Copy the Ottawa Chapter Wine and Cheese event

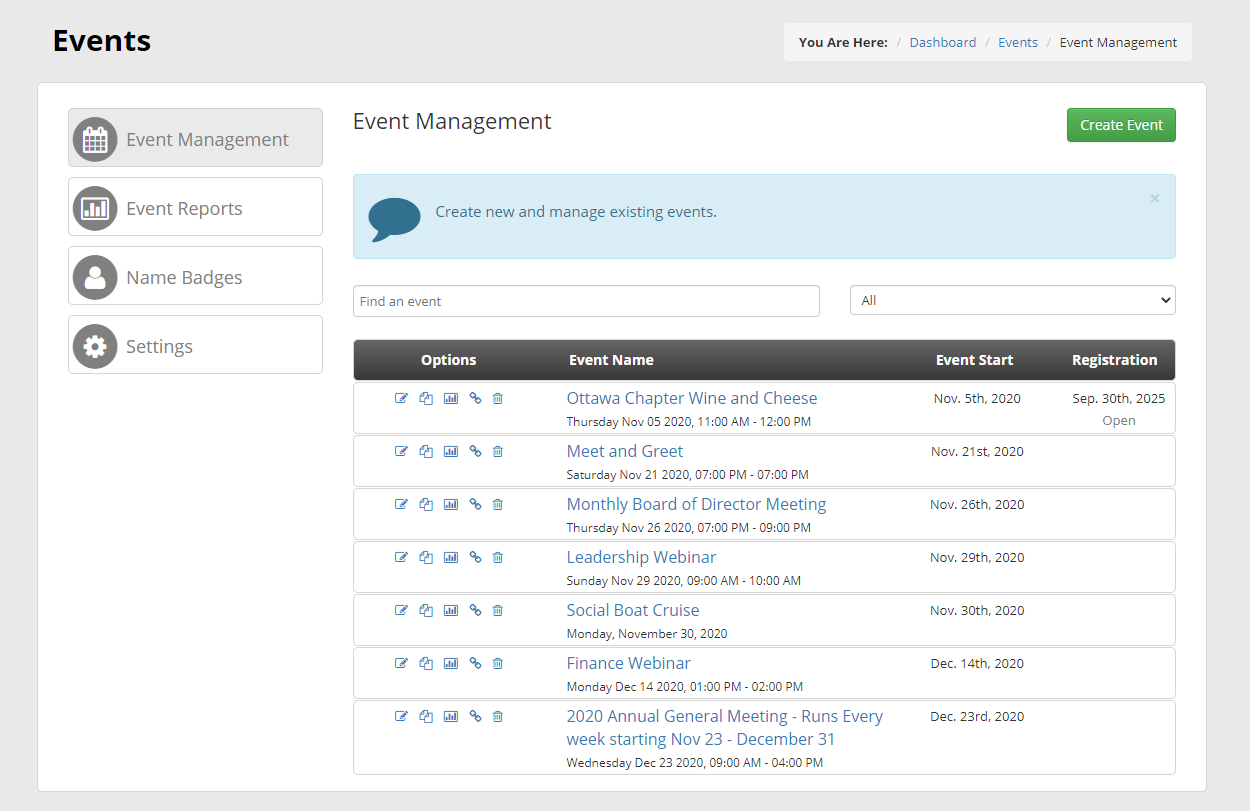[x=426, y=398]
